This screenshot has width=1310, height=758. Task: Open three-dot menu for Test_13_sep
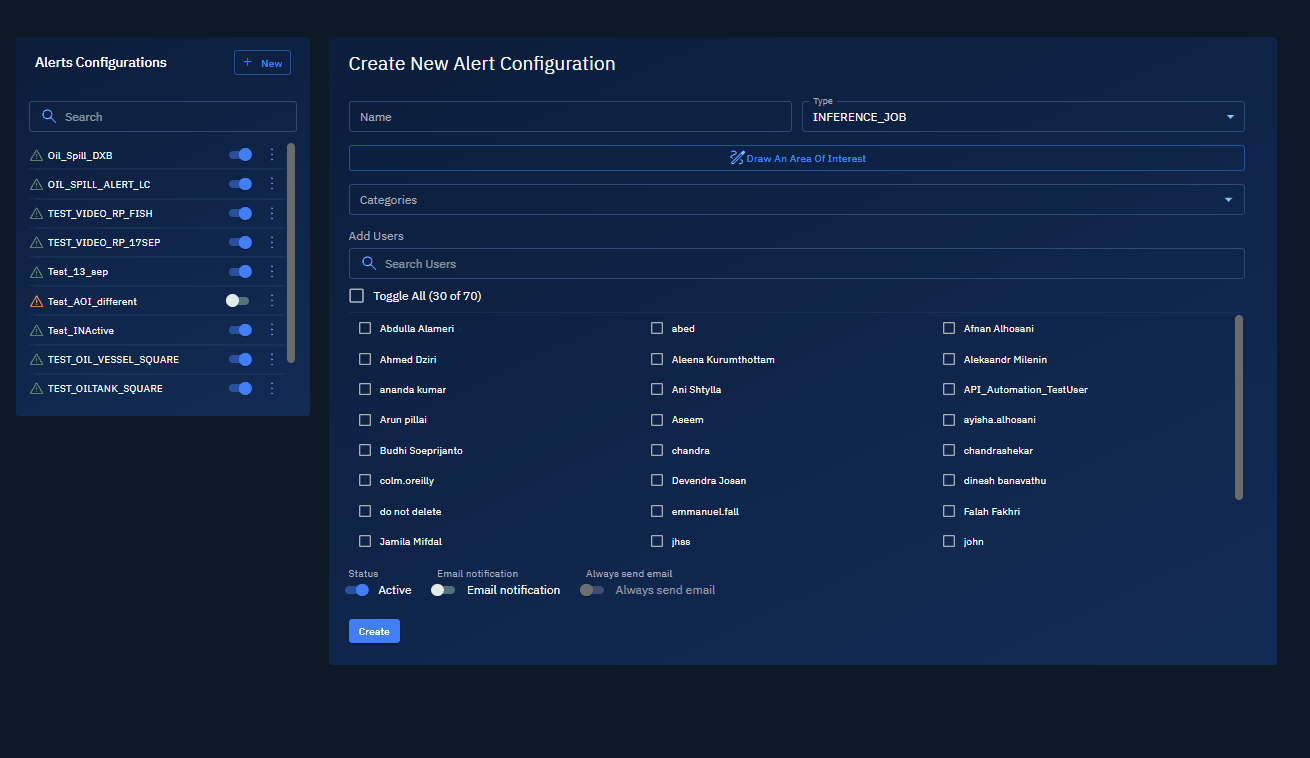coord(271,272)
